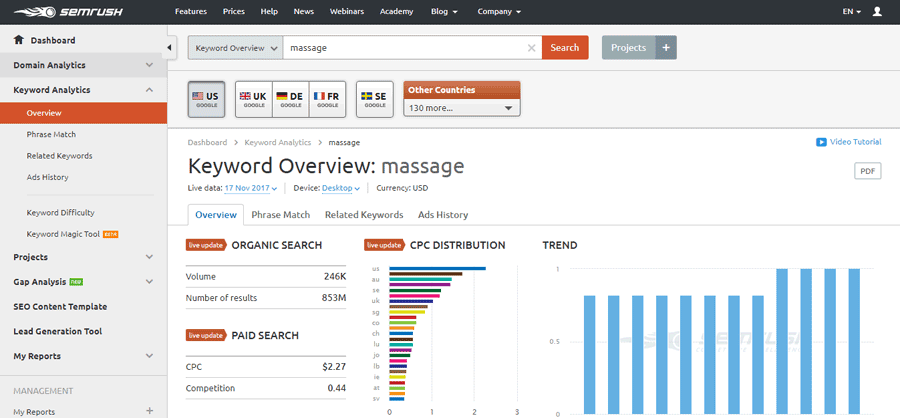Change the Desktop device selector
This screenshot has width=900, height=418.
click(x=341, y=188)
